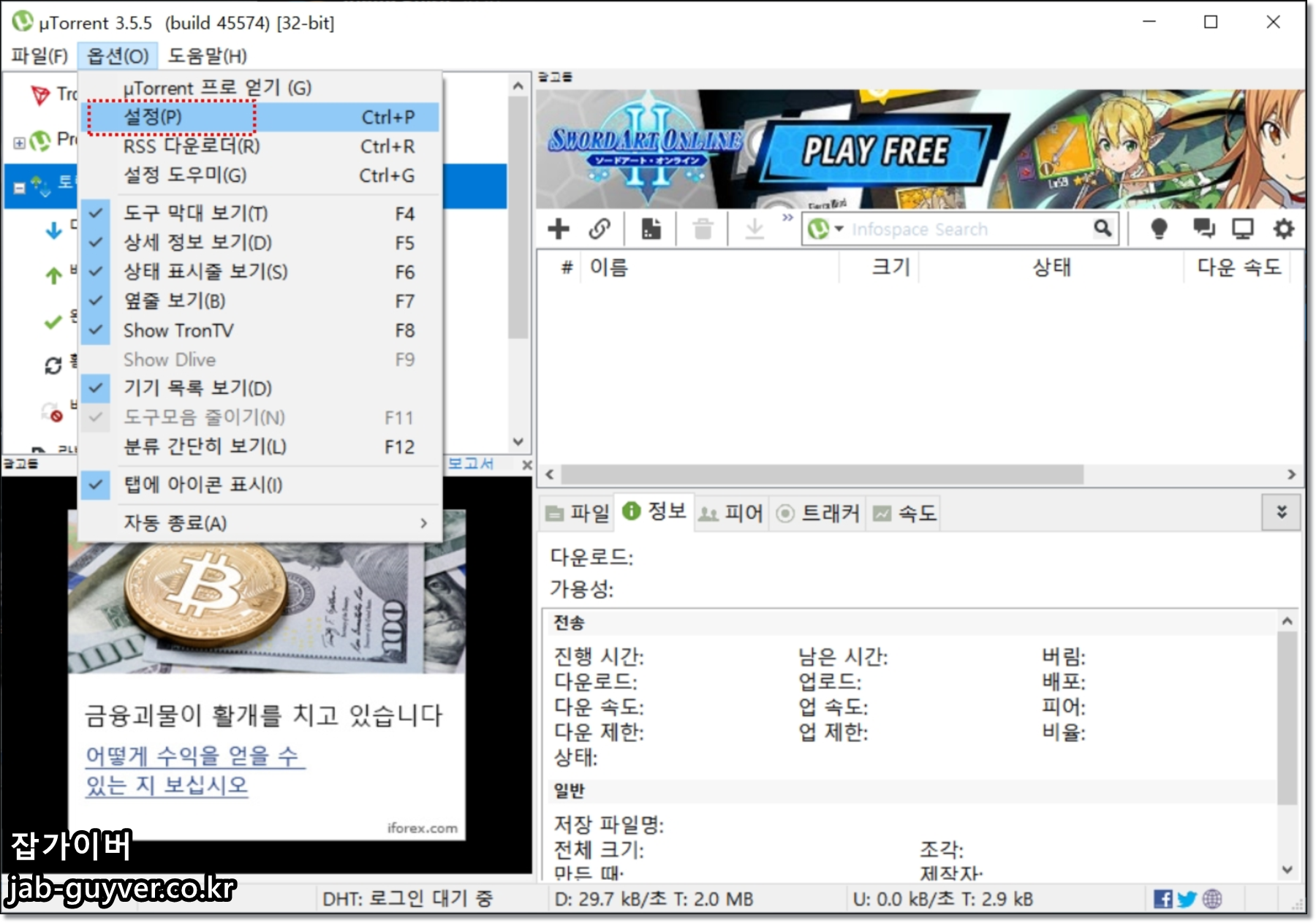1316x923 pixels.
Task: Select the blue downloading arrow sidebar icon
Action: (x=54, y=231)
